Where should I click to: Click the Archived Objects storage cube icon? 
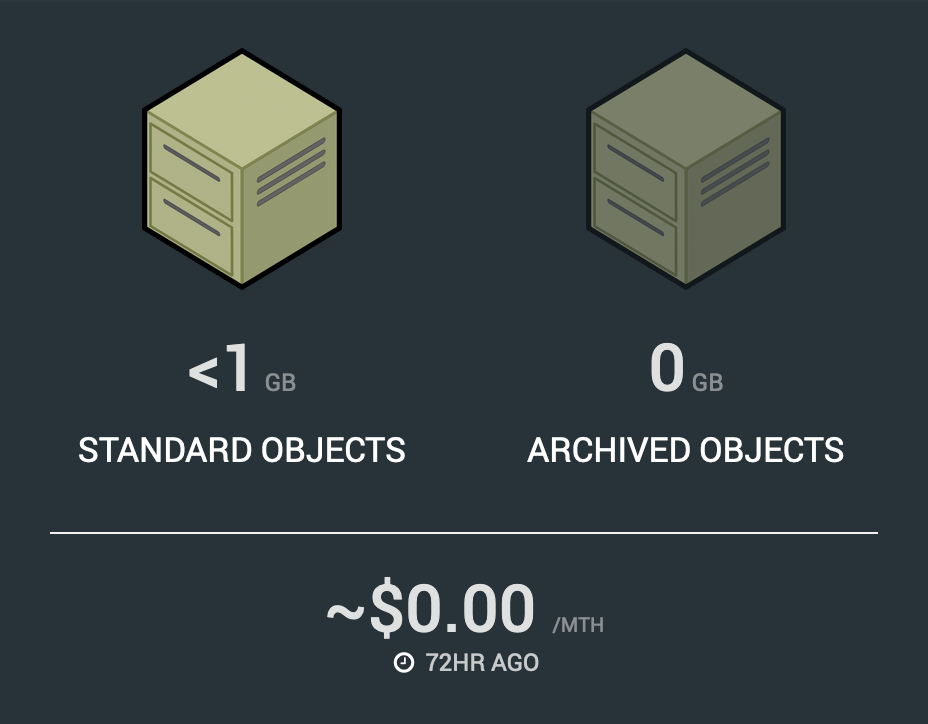686,170
